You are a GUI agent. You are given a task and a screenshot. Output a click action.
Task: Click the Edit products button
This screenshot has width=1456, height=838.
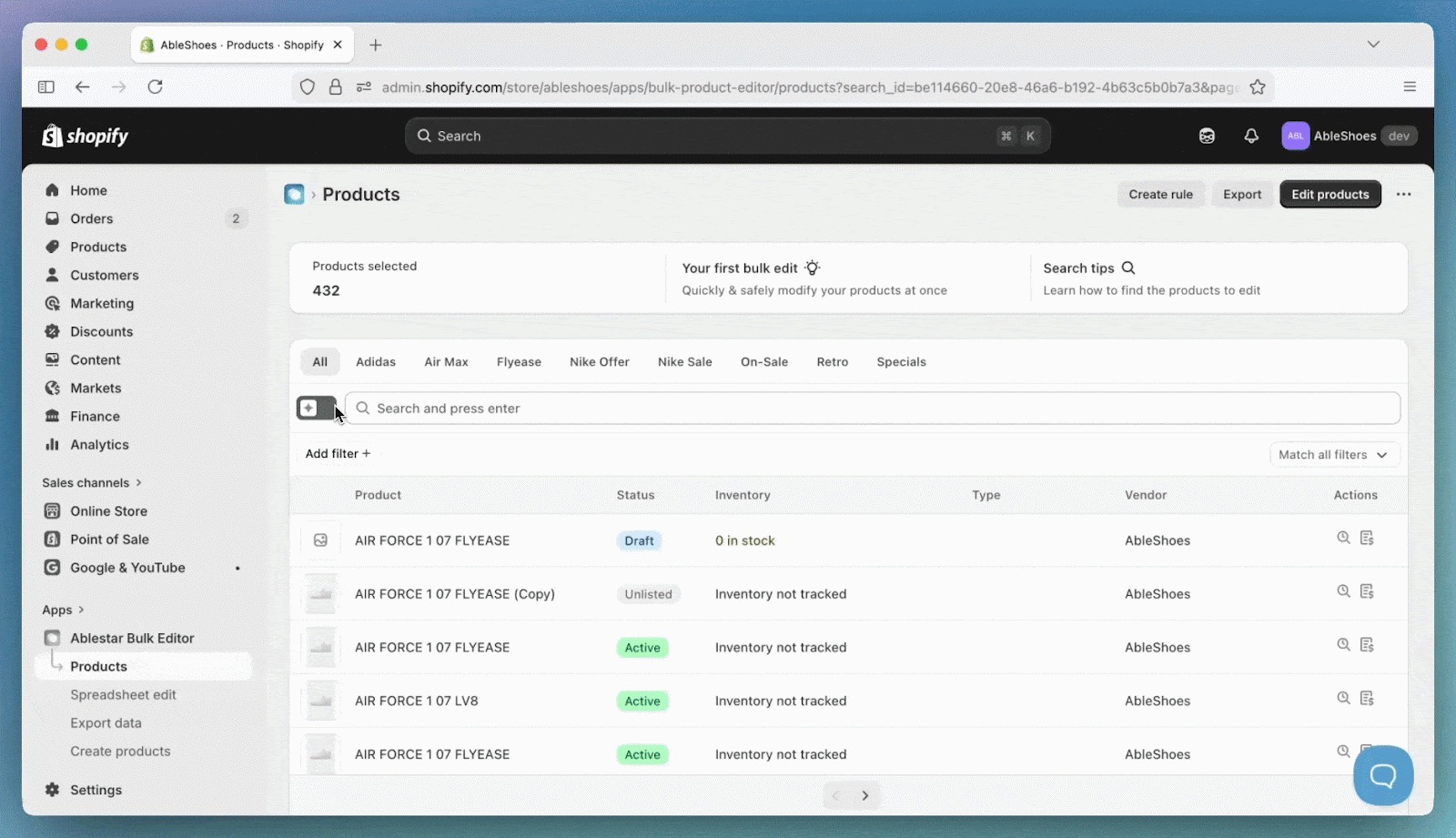point(1330,194)
